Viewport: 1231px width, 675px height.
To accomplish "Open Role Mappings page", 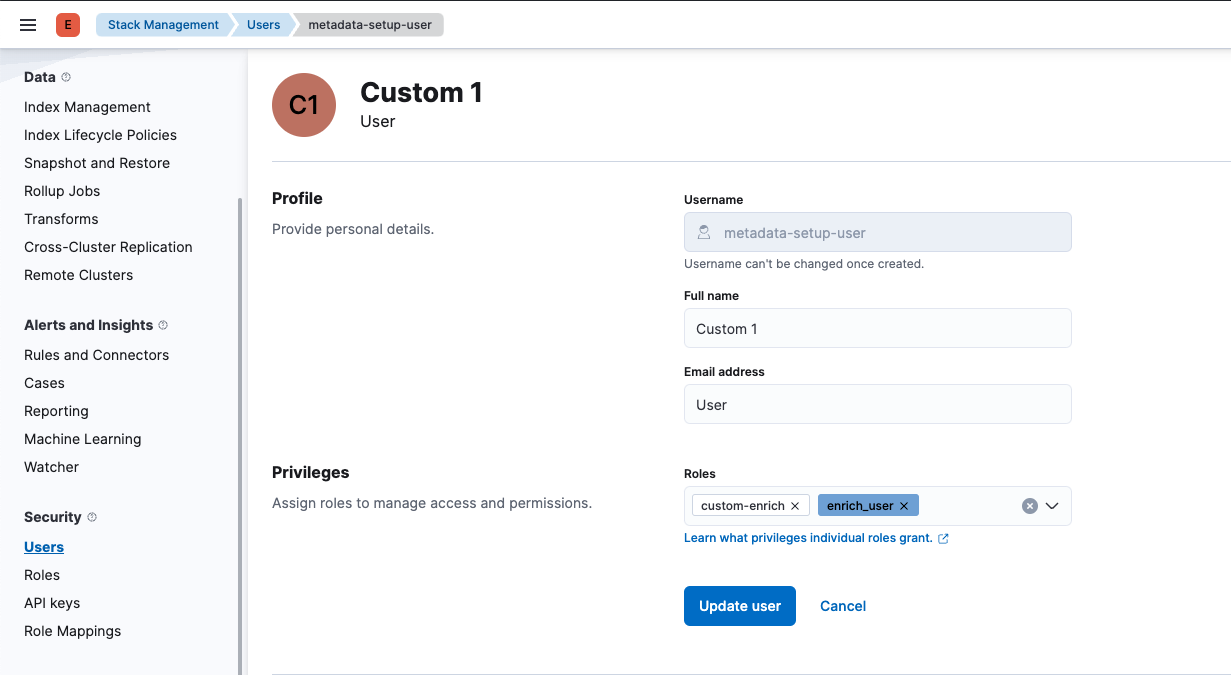I will (72, 631).
